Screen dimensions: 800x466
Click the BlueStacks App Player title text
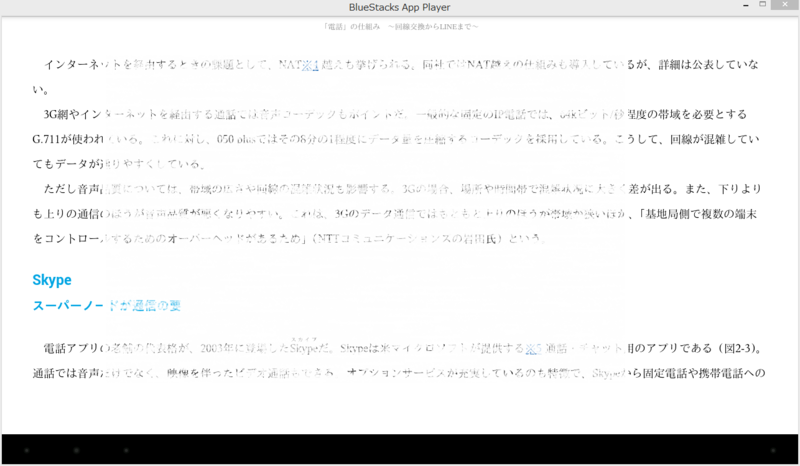399,7
